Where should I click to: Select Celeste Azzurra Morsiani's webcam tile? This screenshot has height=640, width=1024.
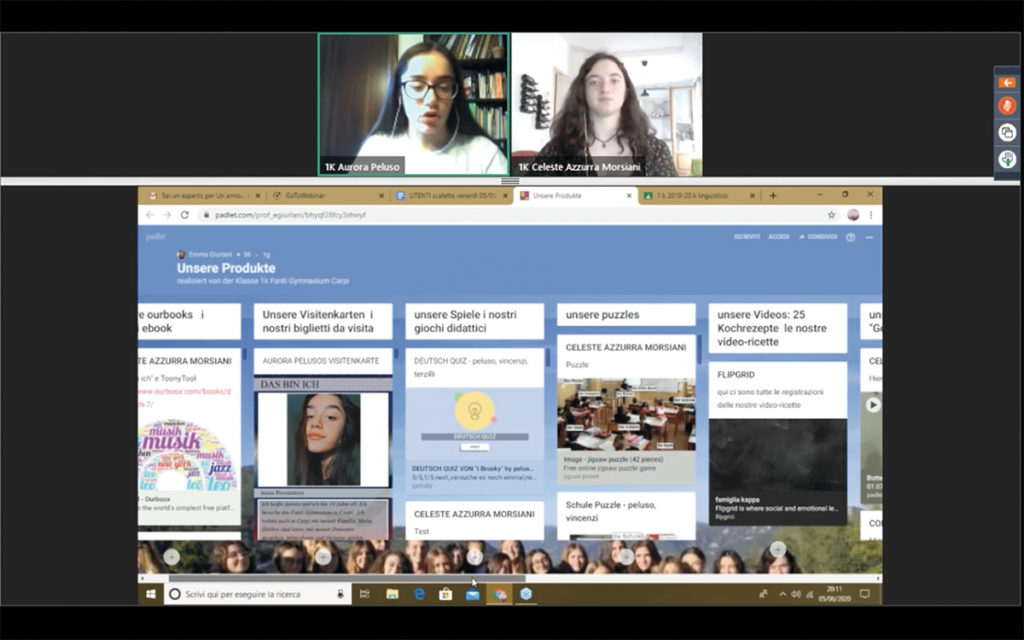click(607, 104)
